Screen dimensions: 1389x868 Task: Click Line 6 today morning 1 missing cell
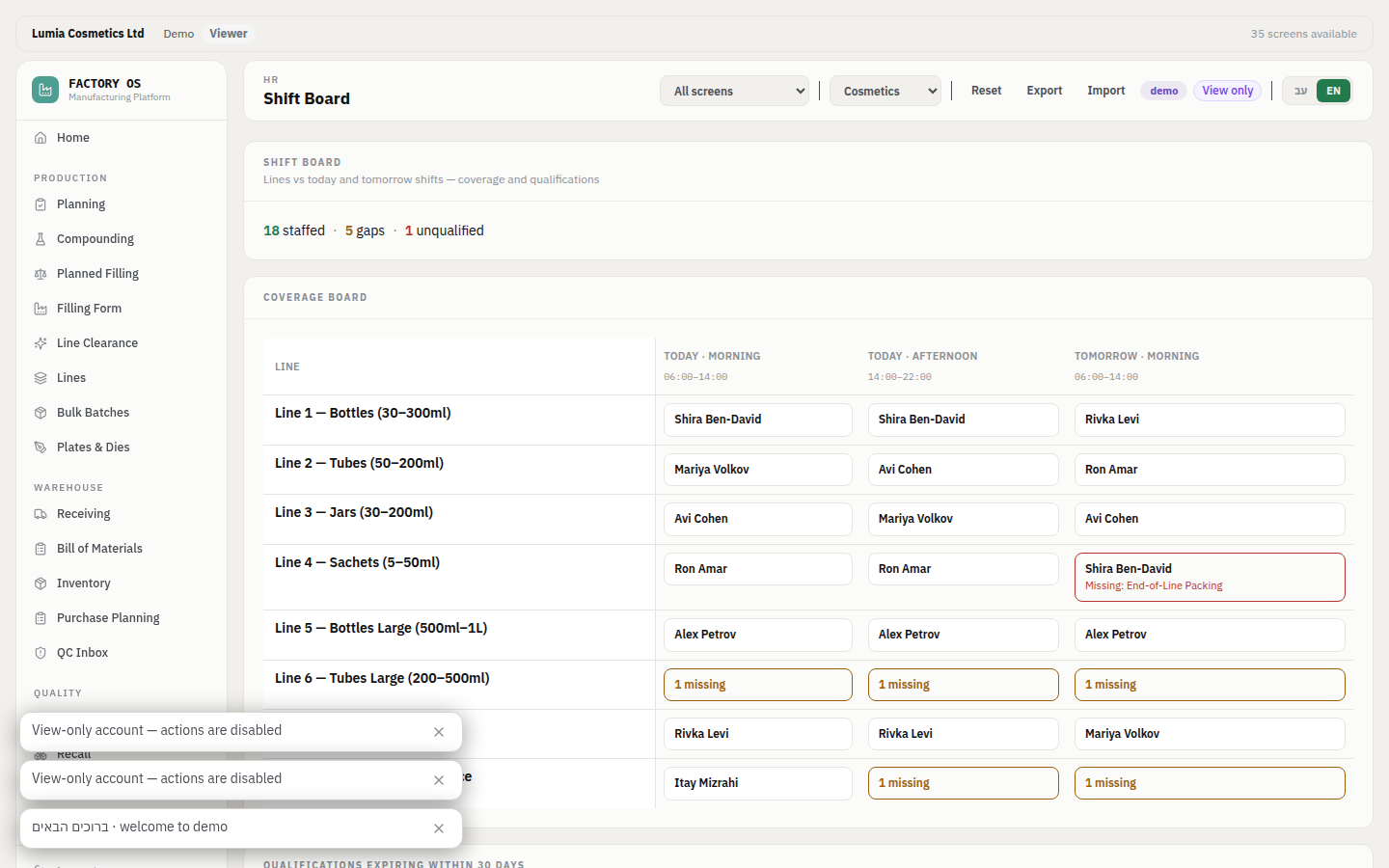pos(758,685)
